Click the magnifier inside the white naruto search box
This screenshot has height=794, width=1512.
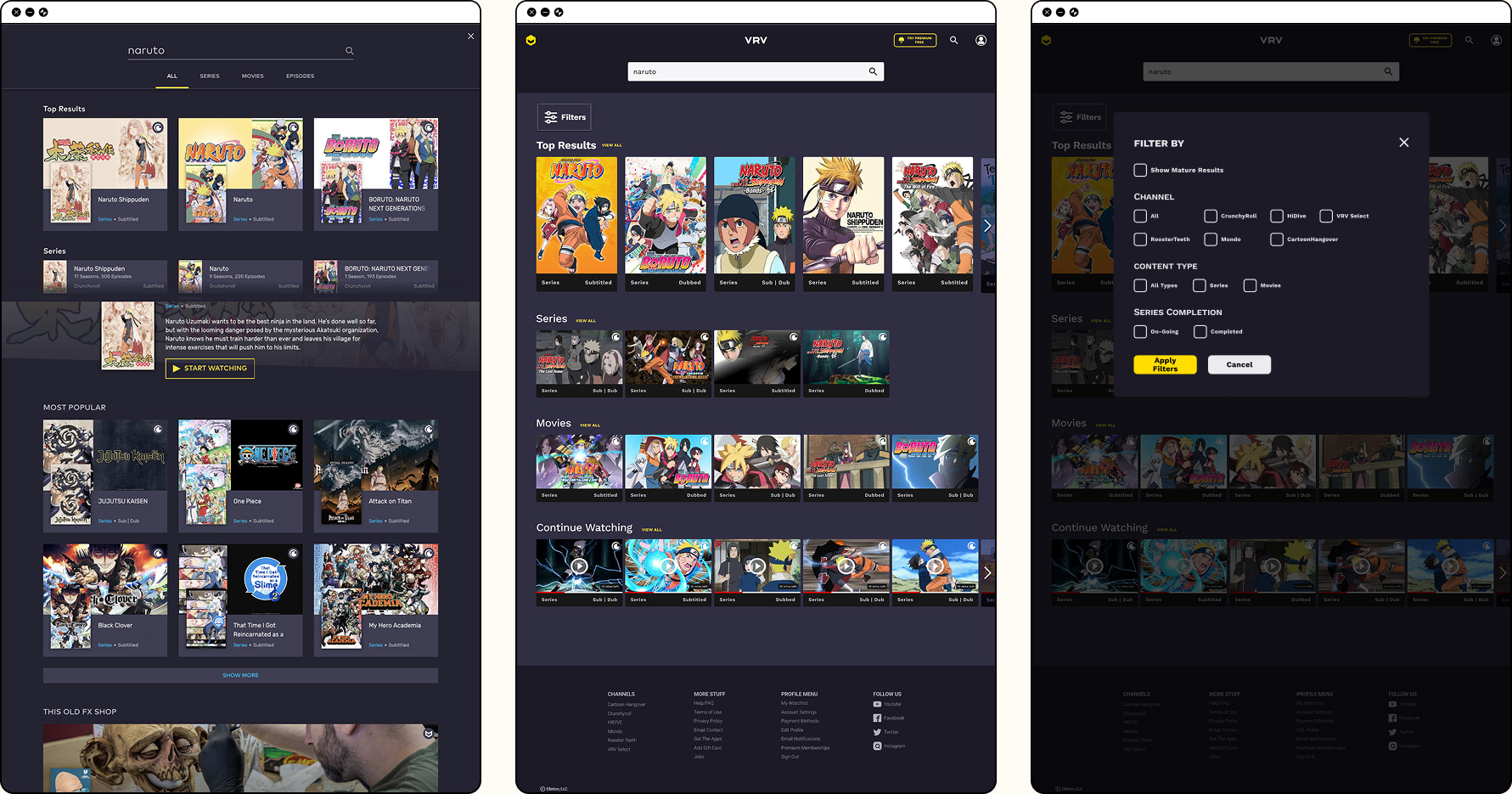click(873, 71)
